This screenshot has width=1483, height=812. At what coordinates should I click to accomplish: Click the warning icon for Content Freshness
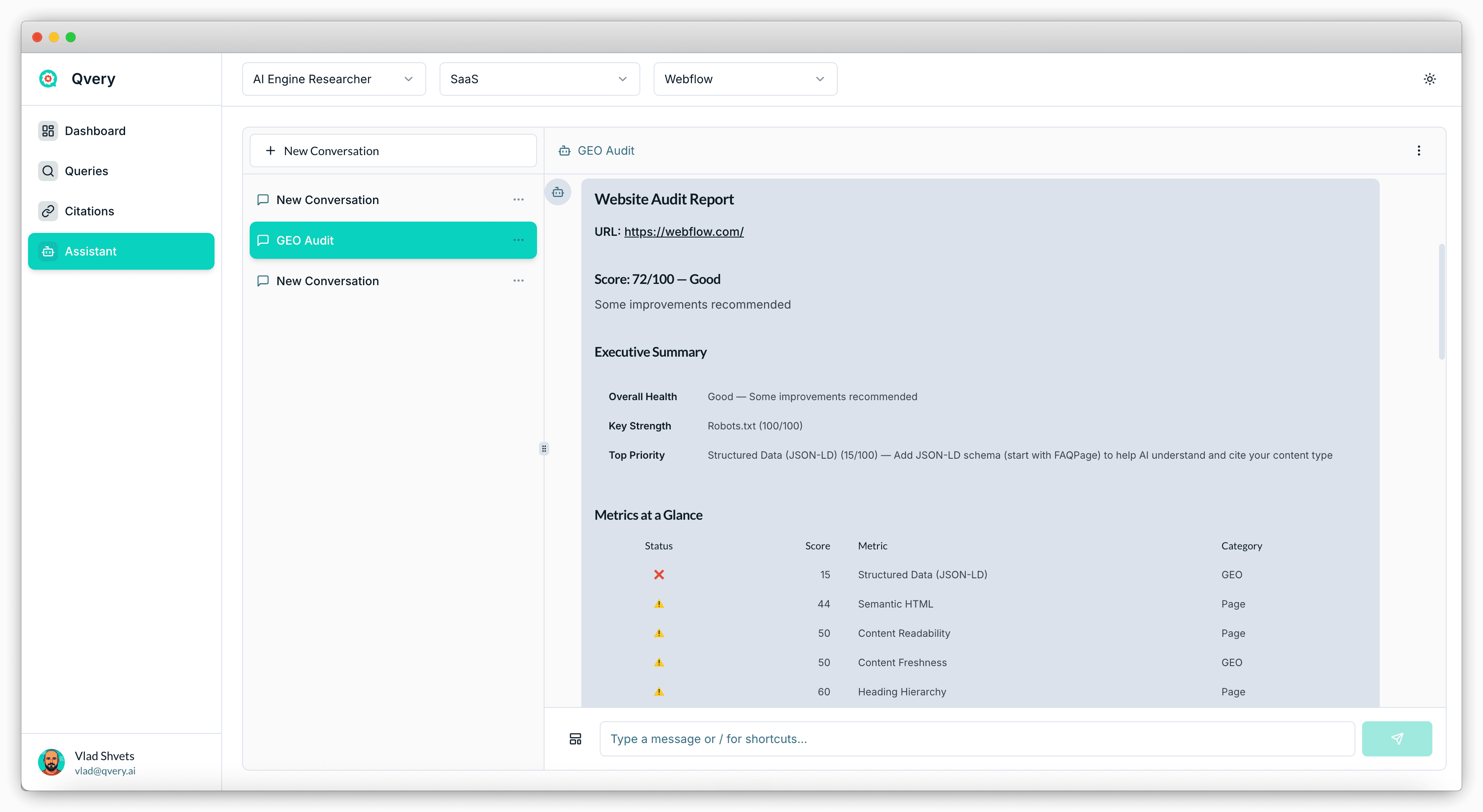(659, 663)
